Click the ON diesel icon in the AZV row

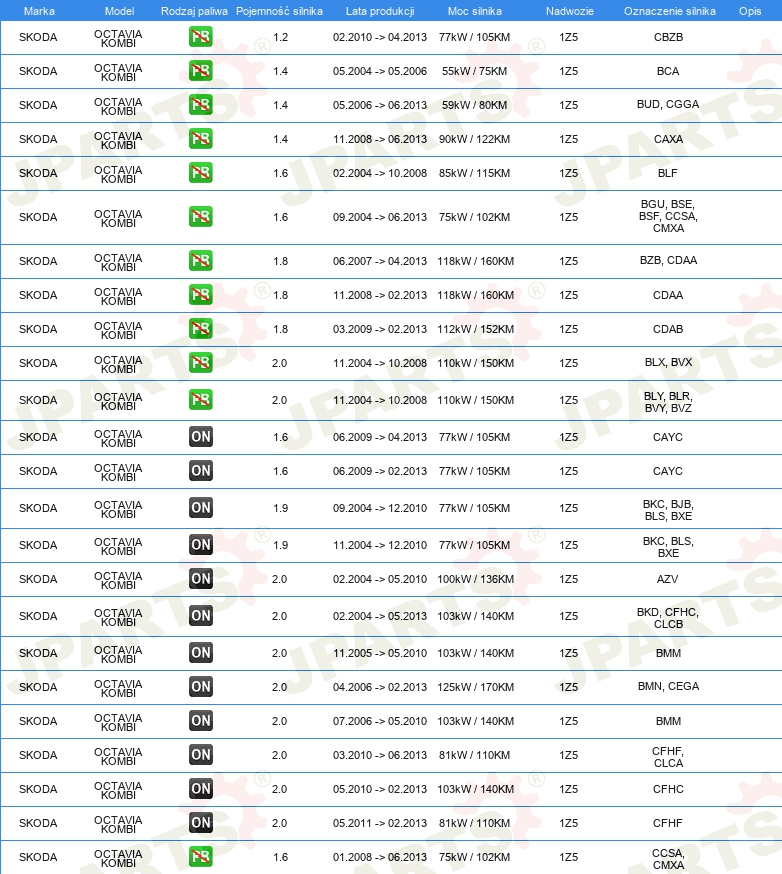point(201,579)
